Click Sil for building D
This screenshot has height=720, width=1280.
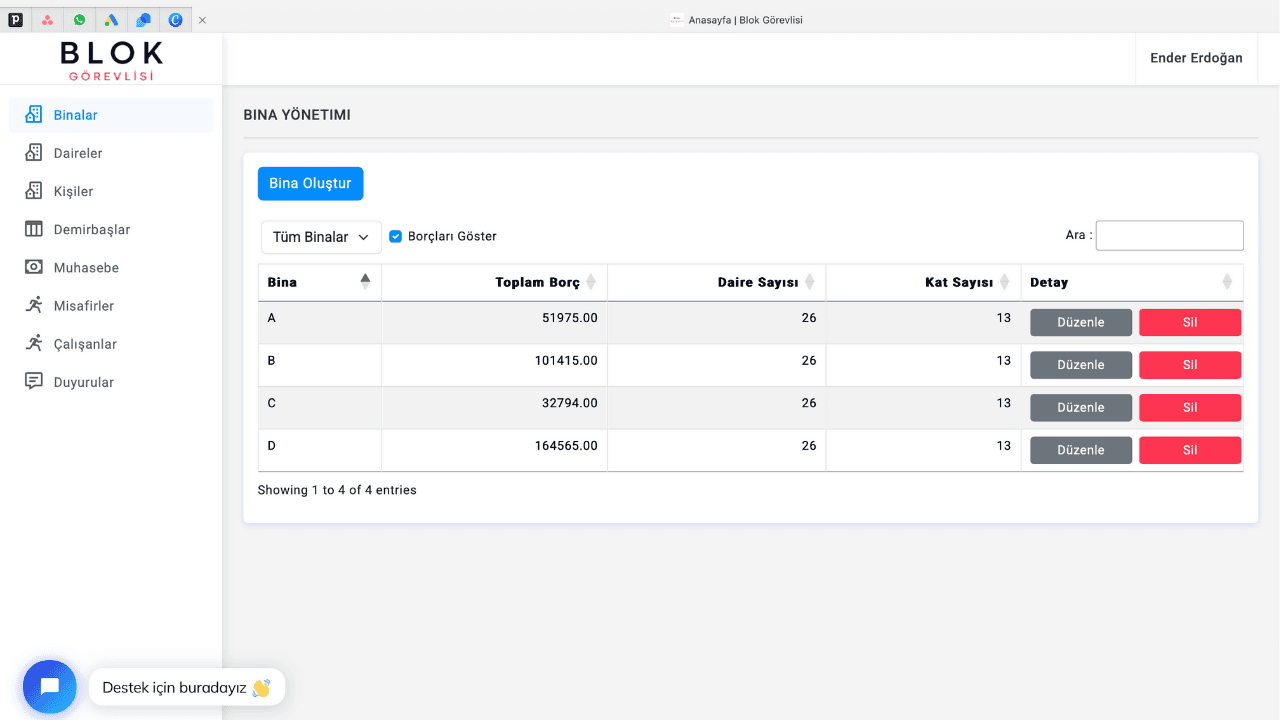click(1190, 450)
